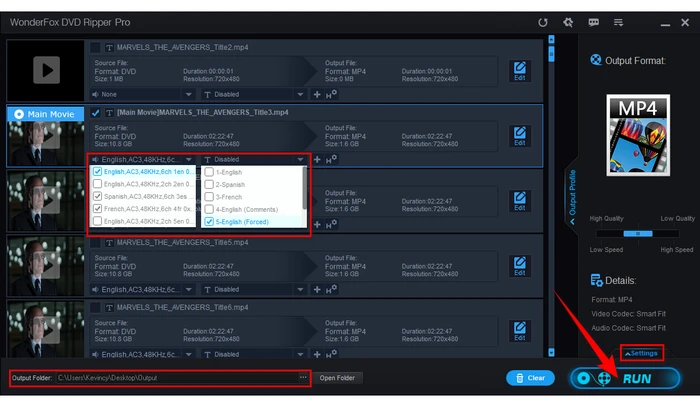Click the H settings icon in Title5 row

(x=331, y=289)
